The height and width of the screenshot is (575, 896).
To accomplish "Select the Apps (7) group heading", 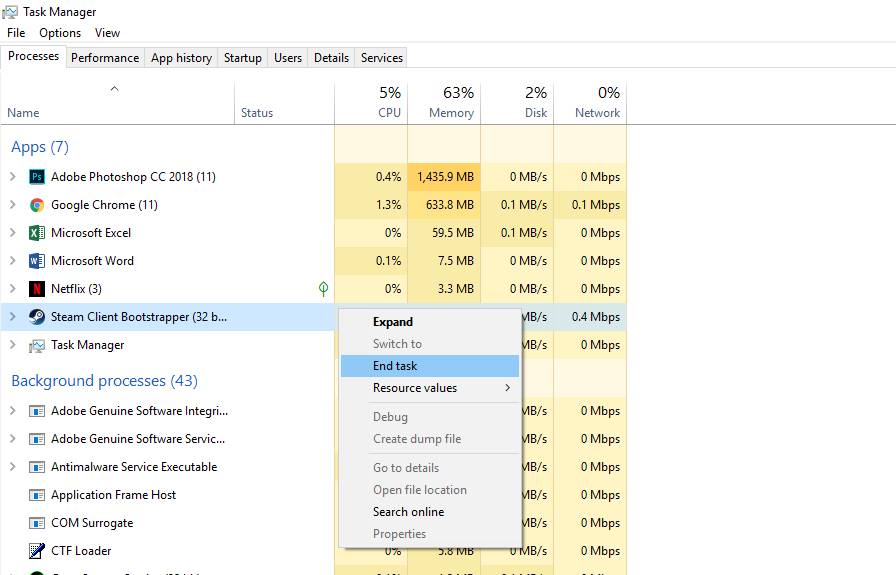I will [x=40, y=147].
